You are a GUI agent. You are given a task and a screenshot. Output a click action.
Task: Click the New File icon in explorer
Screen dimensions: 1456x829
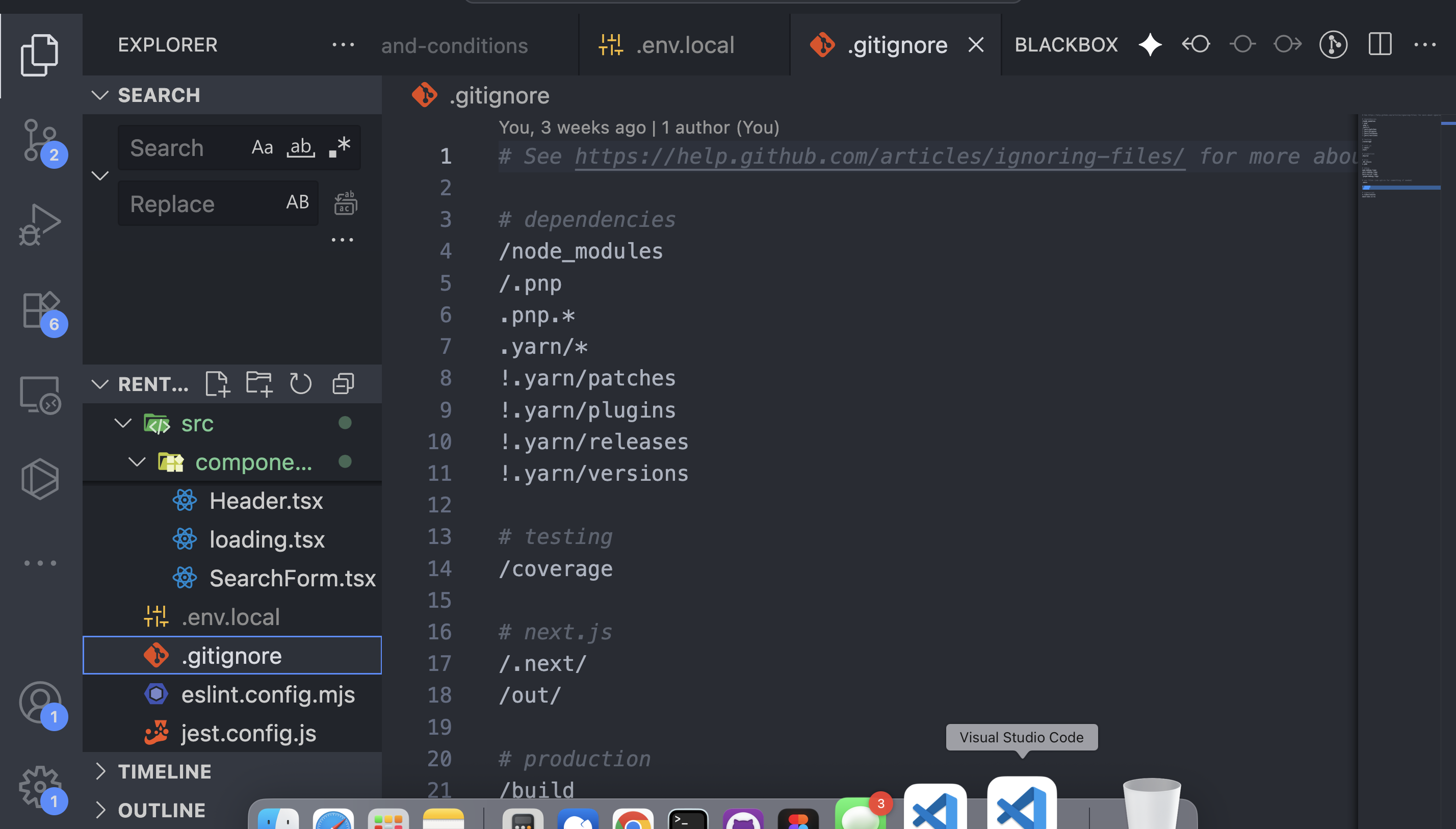217,384
